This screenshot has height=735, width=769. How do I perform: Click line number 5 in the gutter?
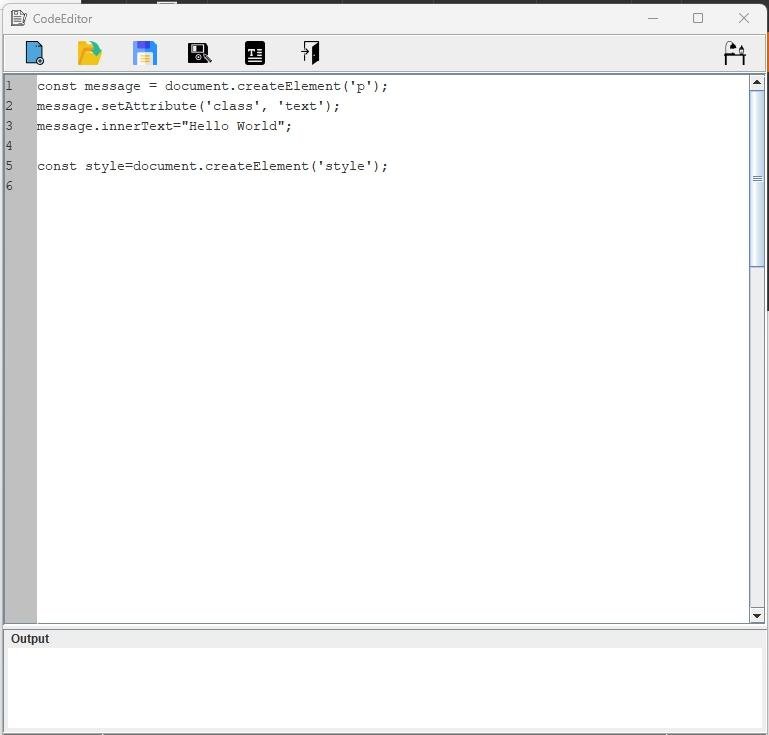[9, 166]
